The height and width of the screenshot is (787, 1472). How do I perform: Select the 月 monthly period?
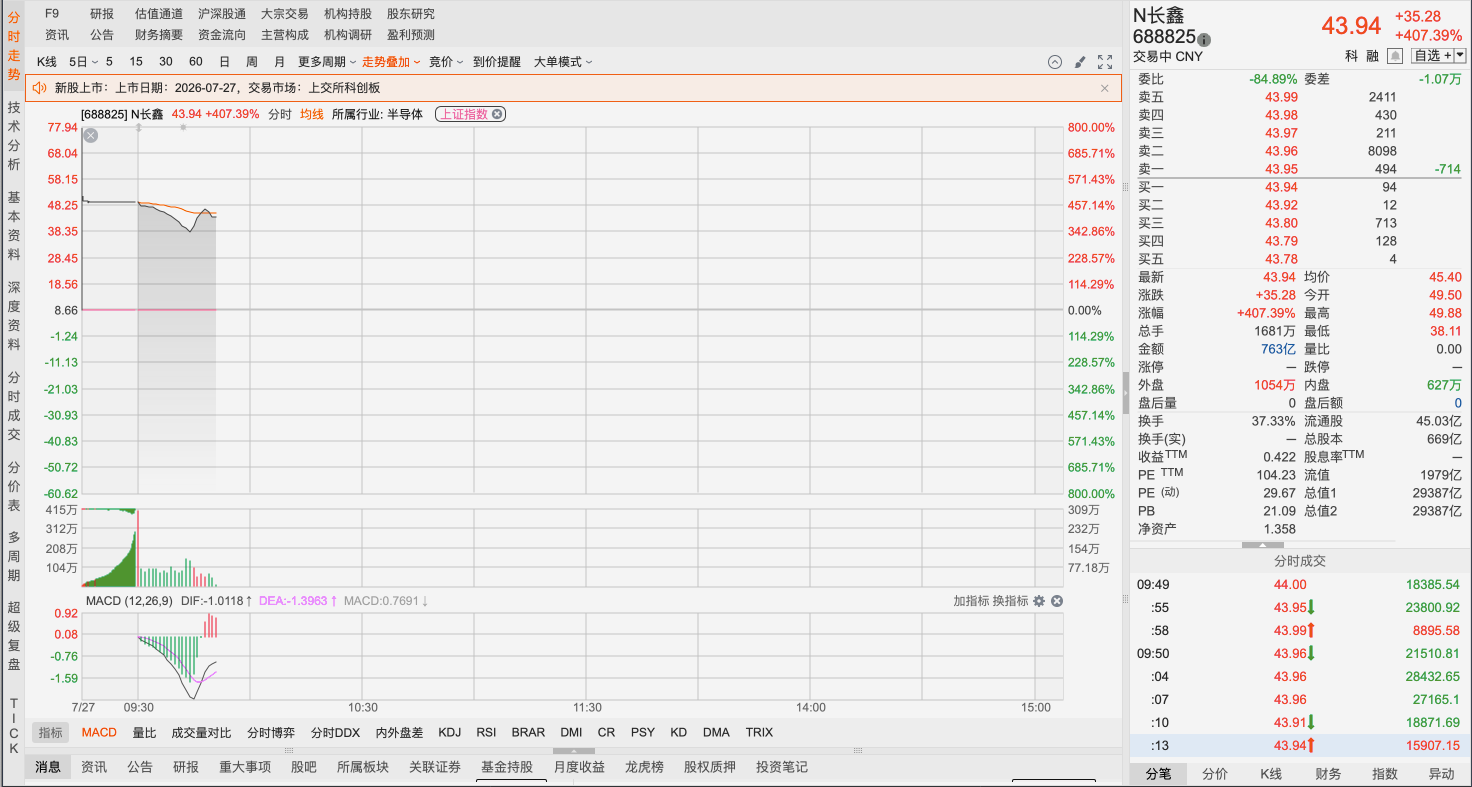pyautogui.click(x=280, y=62)
